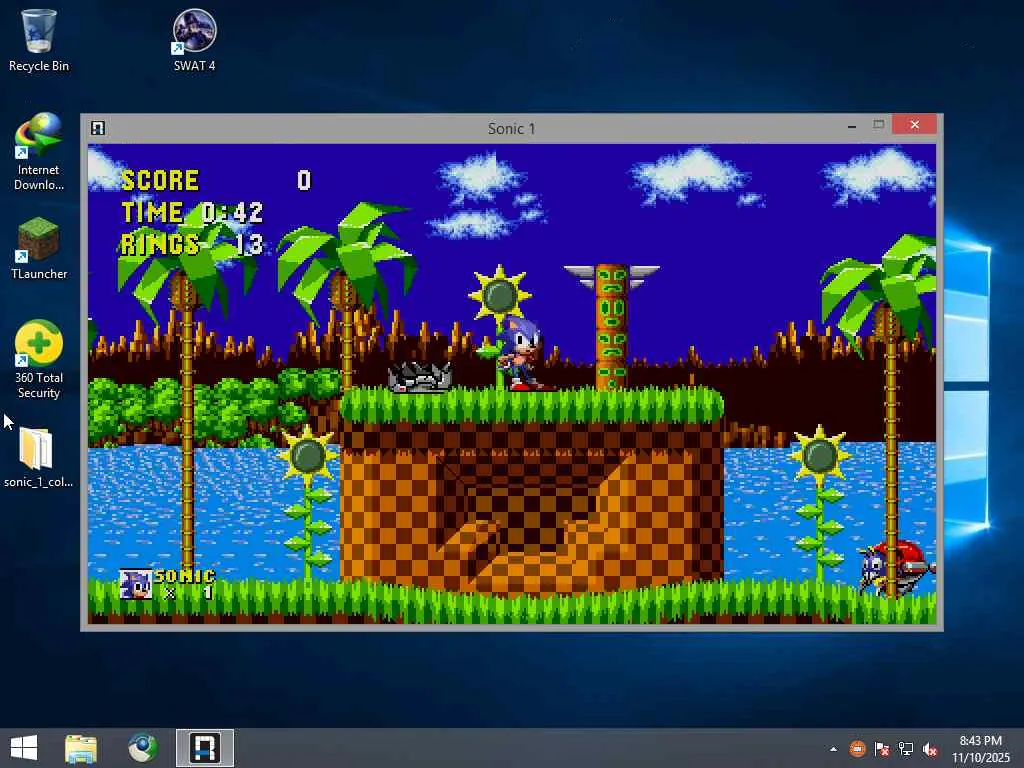Open the network status tray icon

coord(906,749)
